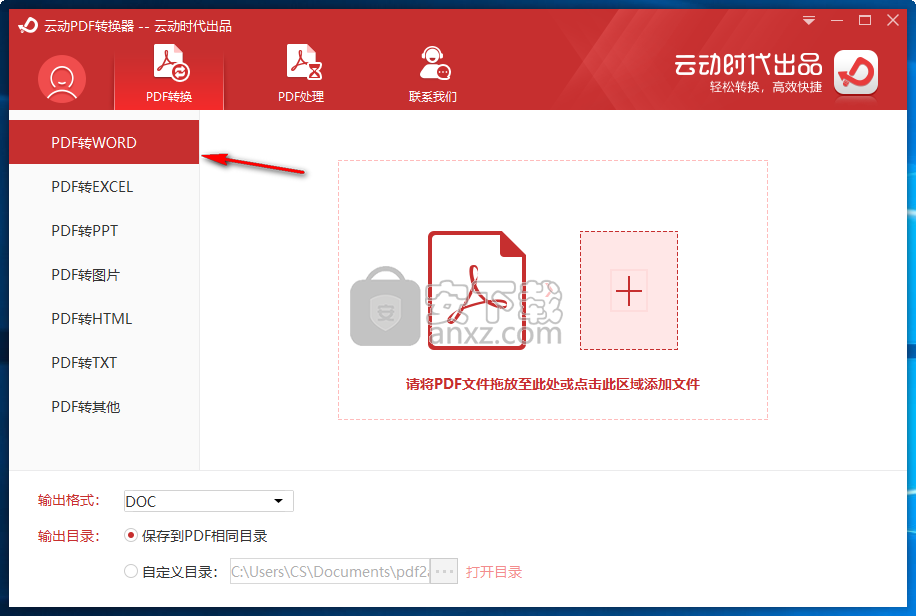Select PDF转图片 option

click(86, 275)
